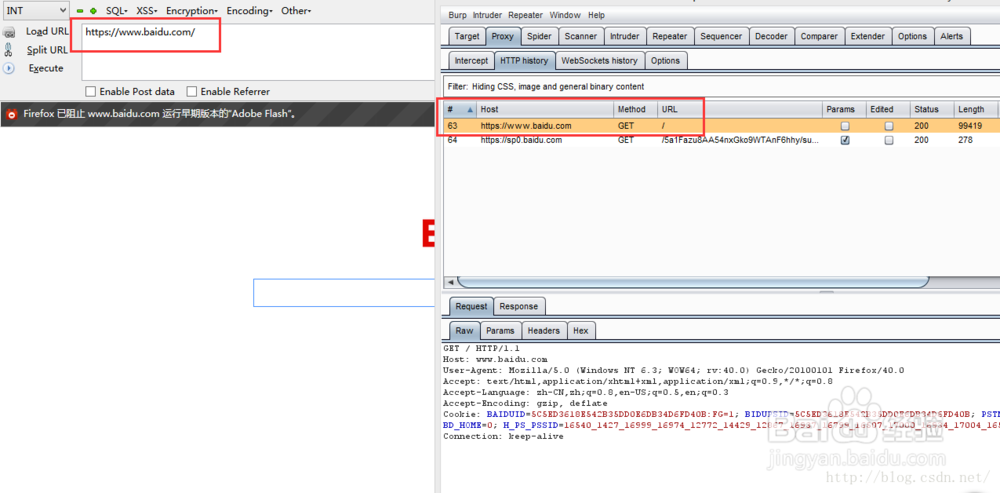Image resolution: width=1000 pixels, height=493 pixels.
Task: Open the HTTP history sub-tab
Action: (524, 61)
